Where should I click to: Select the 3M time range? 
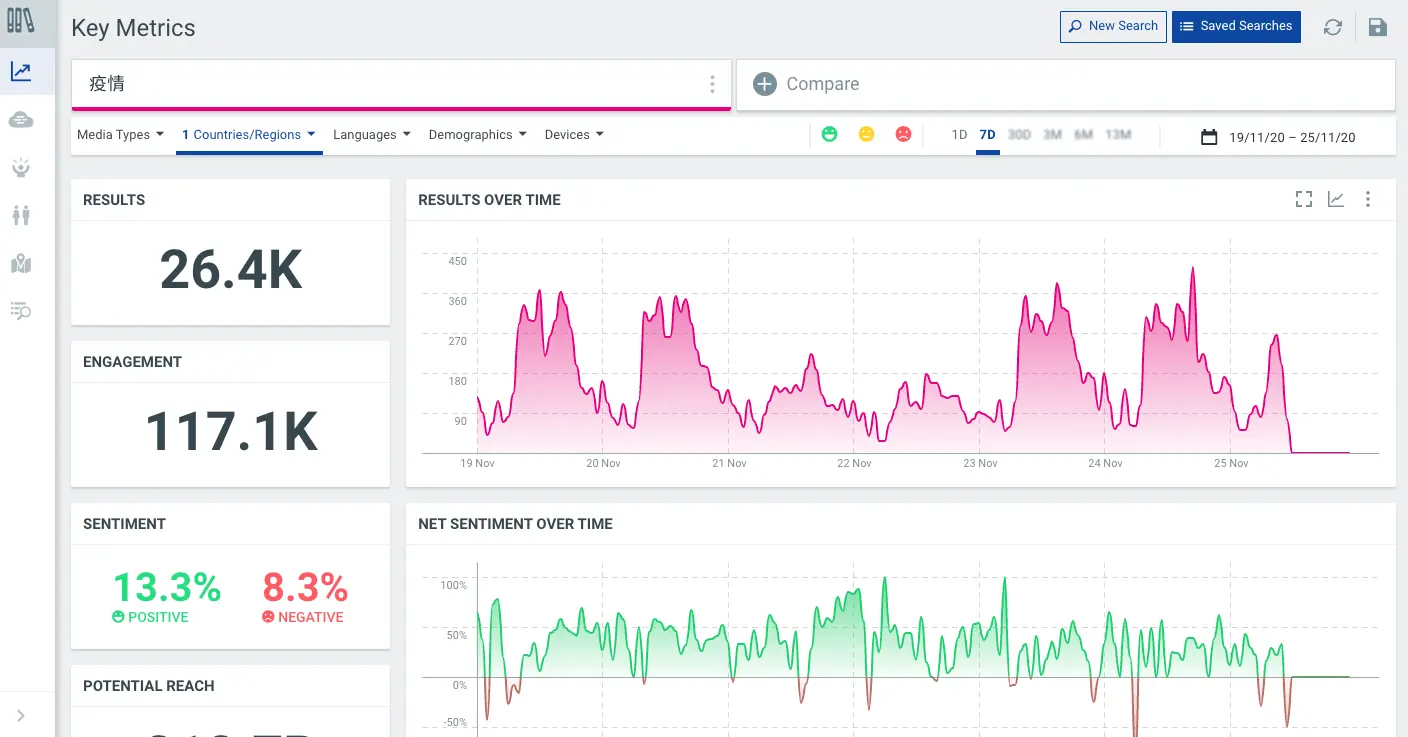[1052, 135]
